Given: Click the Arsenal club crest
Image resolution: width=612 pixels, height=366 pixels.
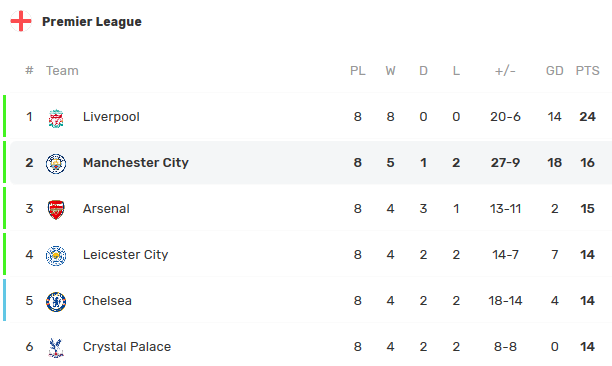Looking at the screenshot, I should pos(56,210).
